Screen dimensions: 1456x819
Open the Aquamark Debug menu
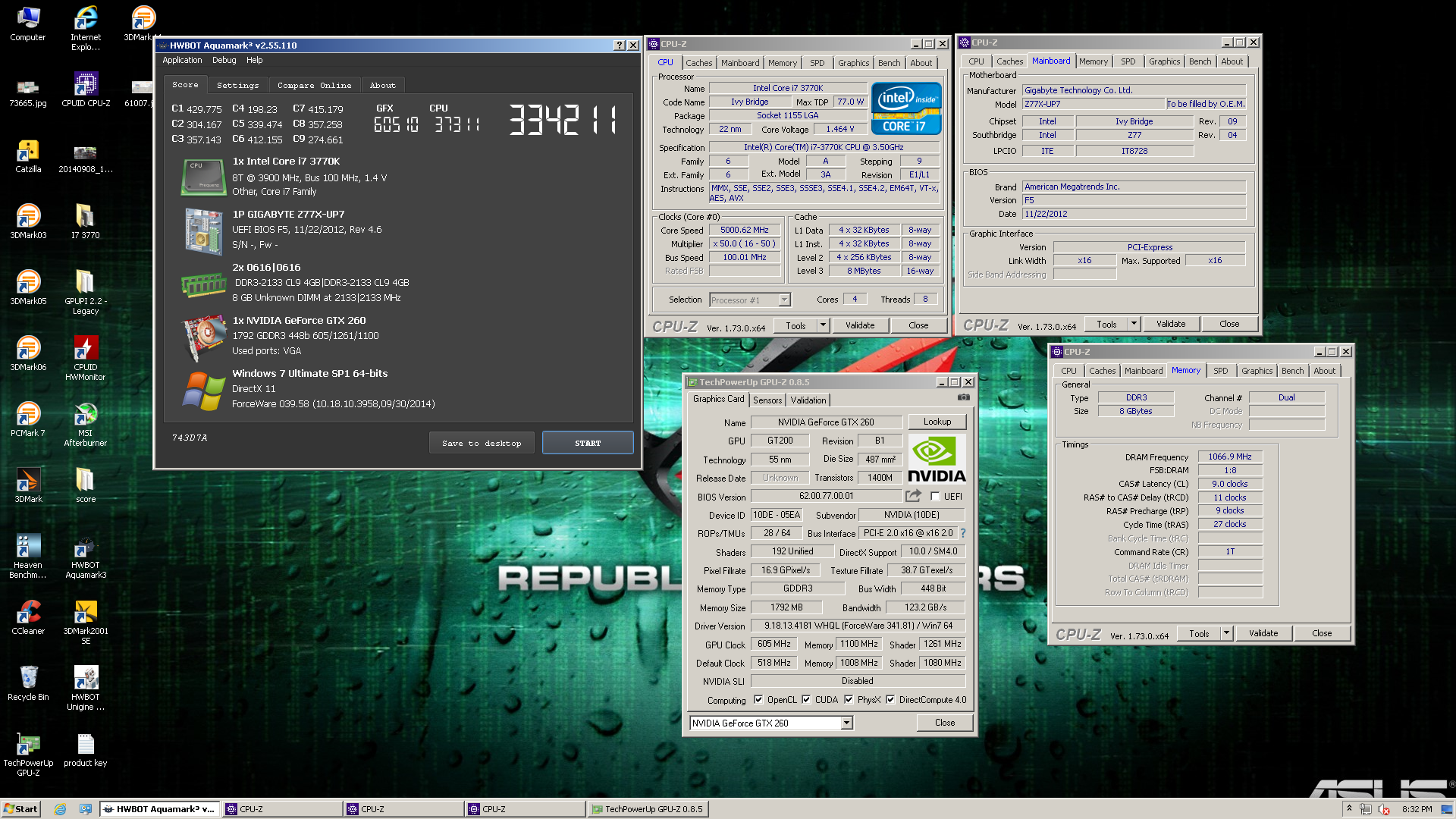[224, 60]
